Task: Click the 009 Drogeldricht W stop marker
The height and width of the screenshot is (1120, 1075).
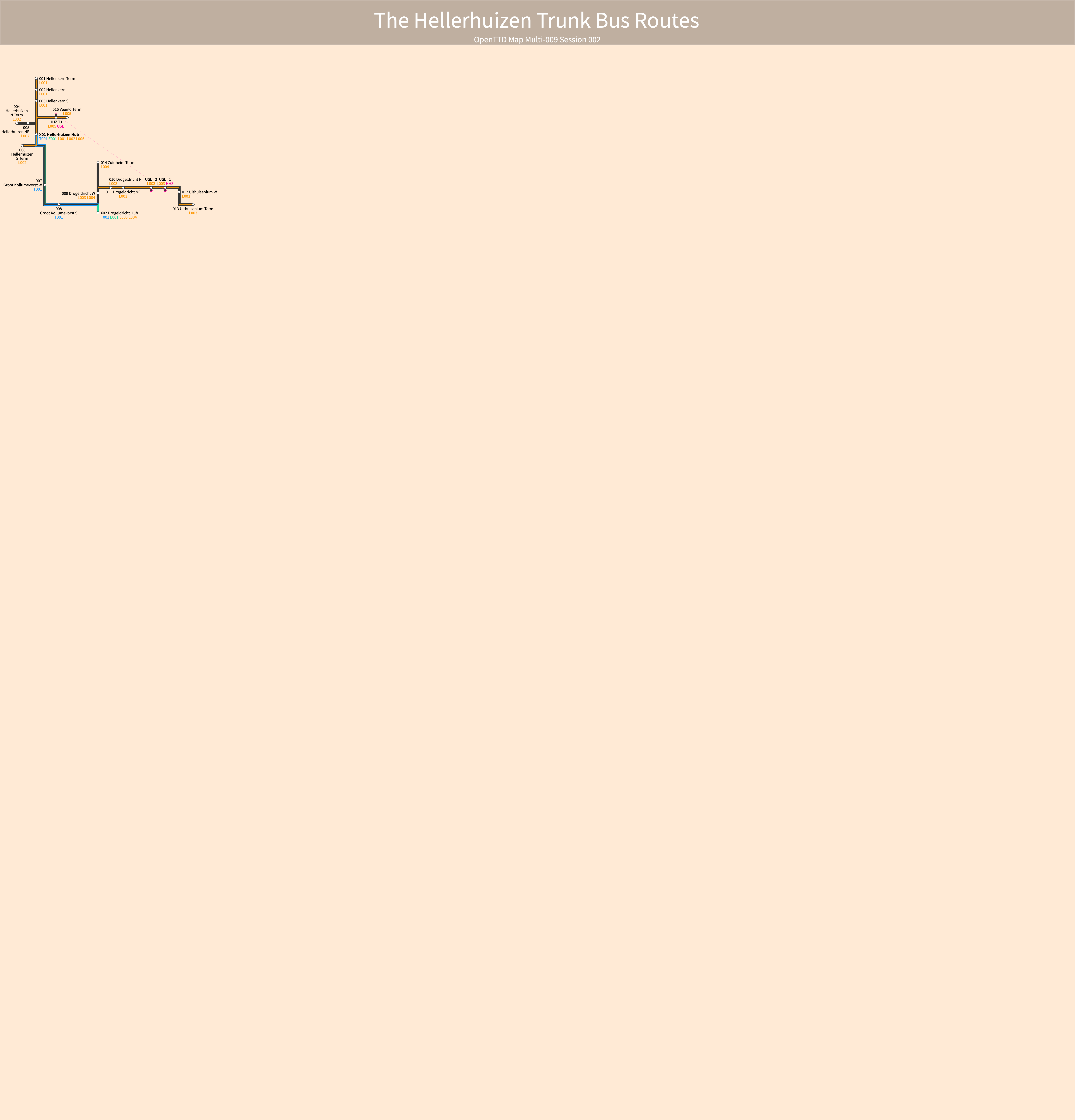Action: tap(98, 193)
